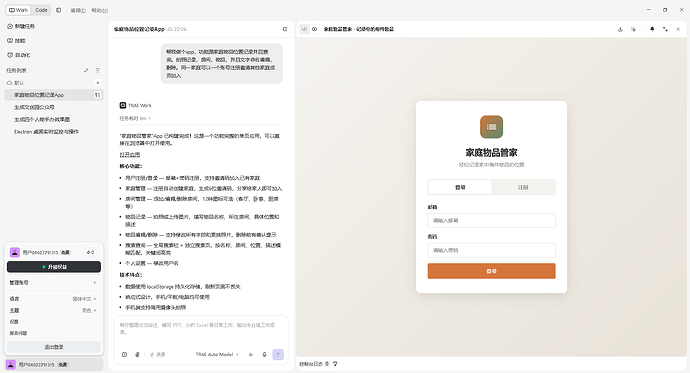
Task: Click the 控制台日志 console log label
Action: point(311,364)
